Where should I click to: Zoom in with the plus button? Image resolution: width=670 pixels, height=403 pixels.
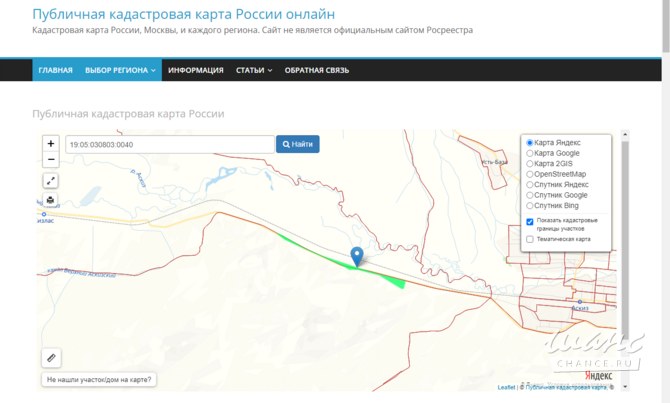(51, 144)
